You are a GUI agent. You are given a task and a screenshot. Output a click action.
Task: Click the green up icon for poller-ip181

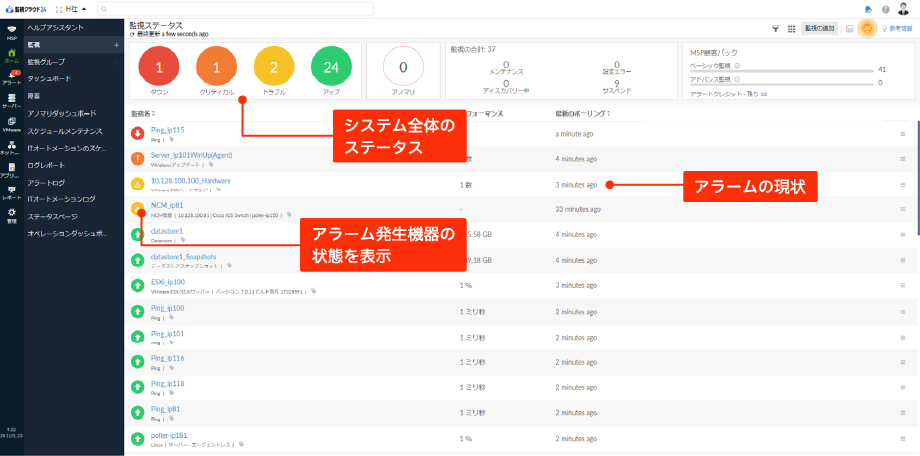coord(137,438)
